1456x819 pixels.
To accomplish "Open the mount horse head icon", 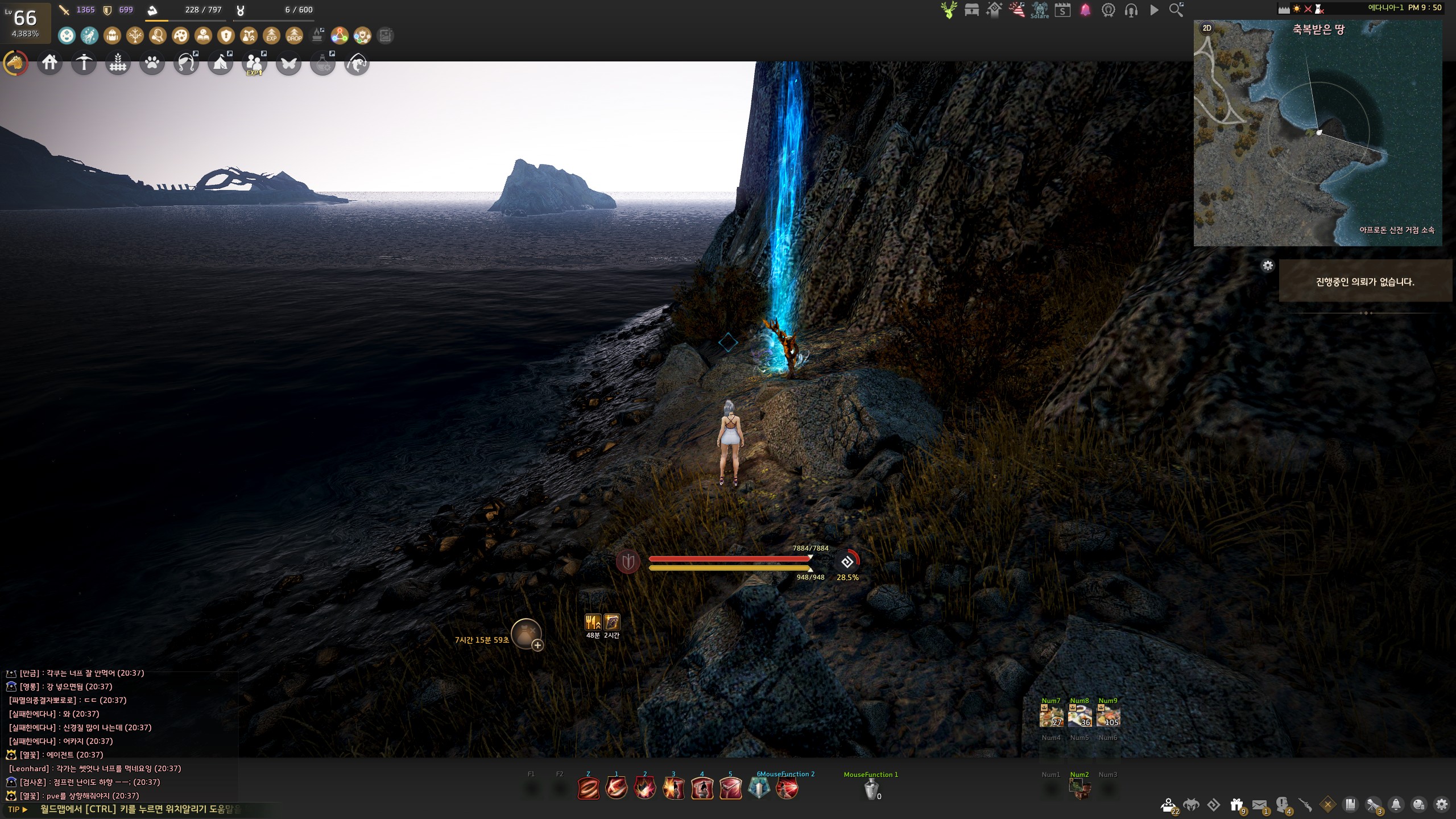I will [16, 63].
